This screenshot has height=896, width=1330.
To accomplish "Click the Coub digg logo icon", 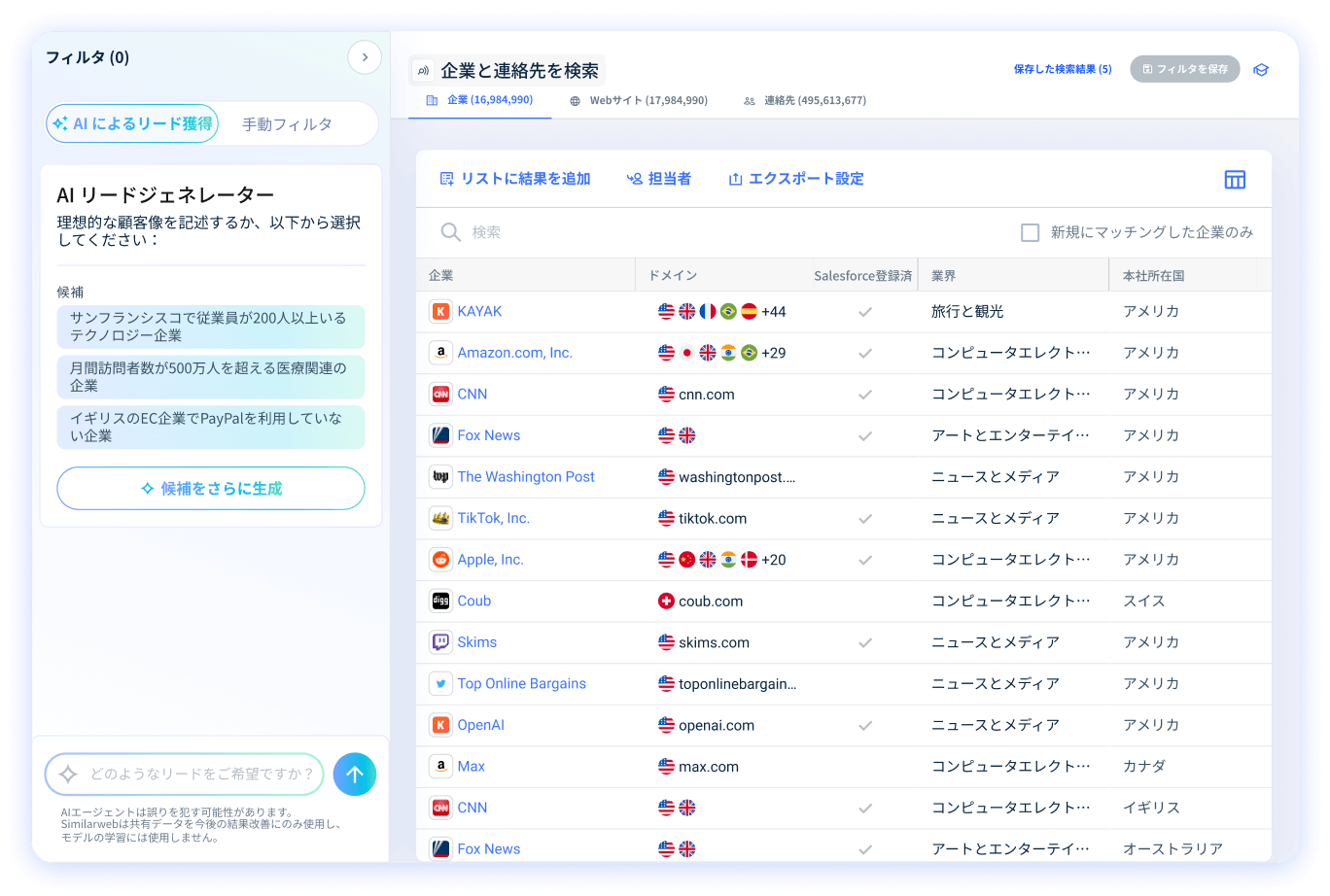I will [440, 601].
